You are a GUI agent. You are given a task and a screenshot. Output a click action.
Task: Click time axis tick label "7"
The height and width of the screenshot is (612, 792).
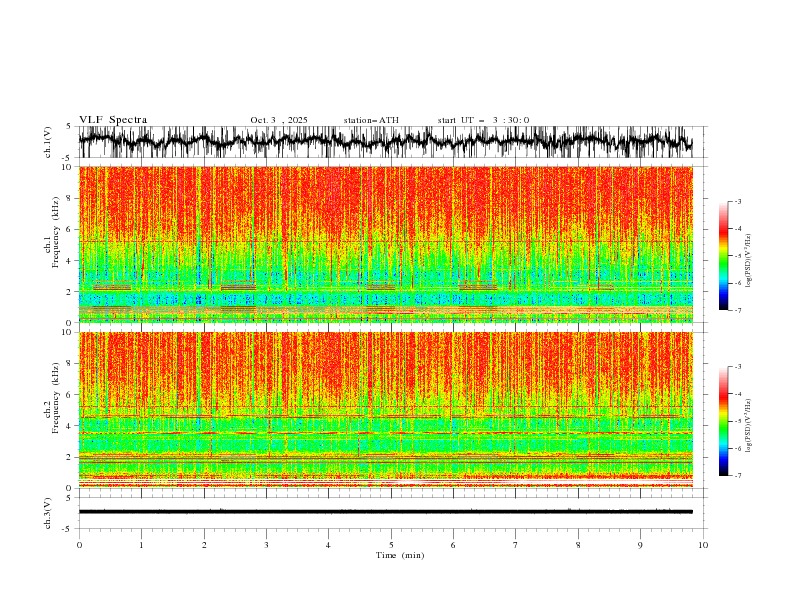pos(516,545)
